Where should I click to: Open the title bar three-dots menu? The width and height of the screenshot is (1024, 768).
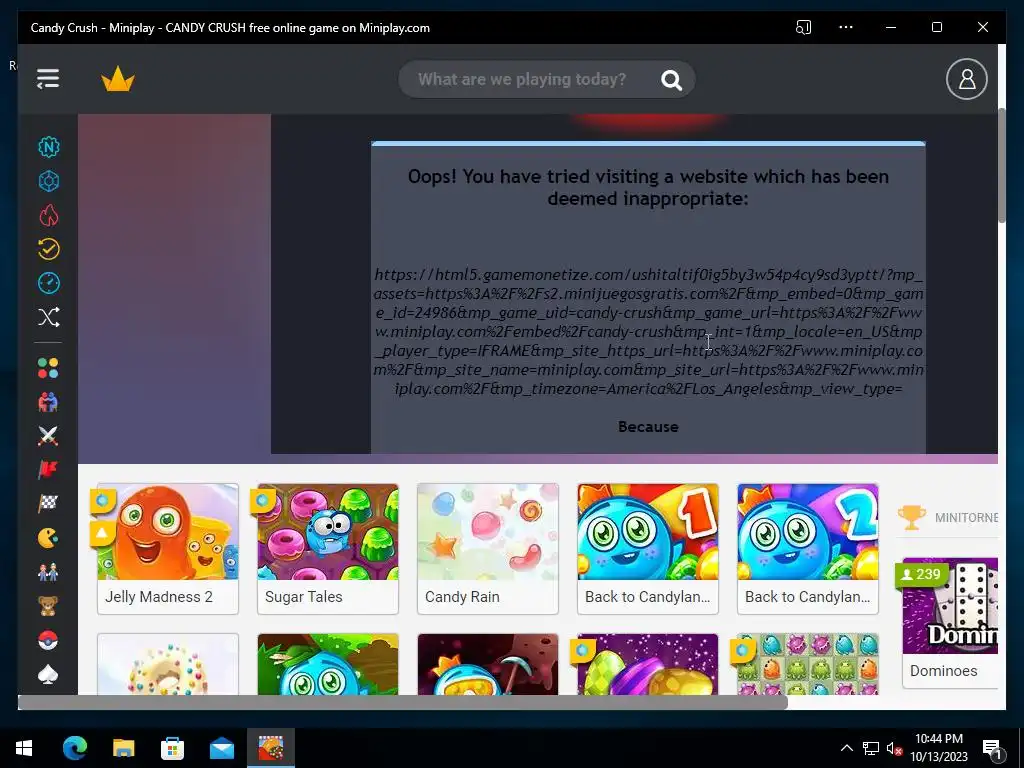846,27
